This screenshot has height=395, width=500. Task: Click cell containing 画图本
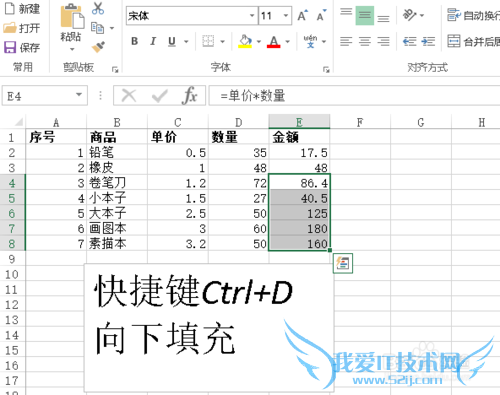(x=117, y=229)
